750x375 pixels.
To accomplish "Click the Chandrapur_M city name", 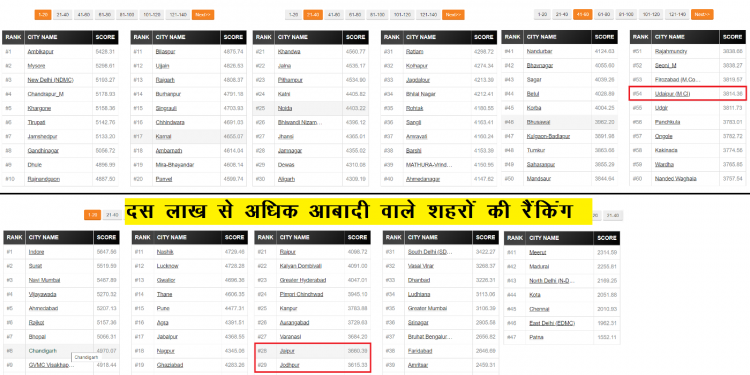I will (46, 94).
